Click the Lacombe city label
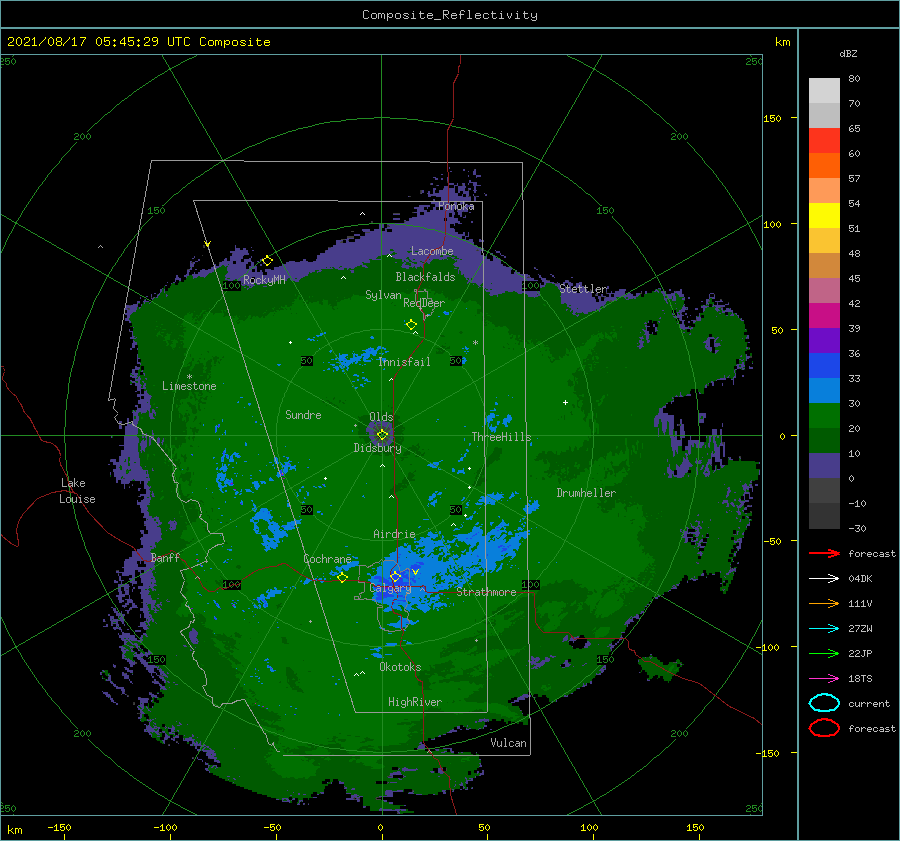Viewport: 900px width, 841px height. coord(432,251)
